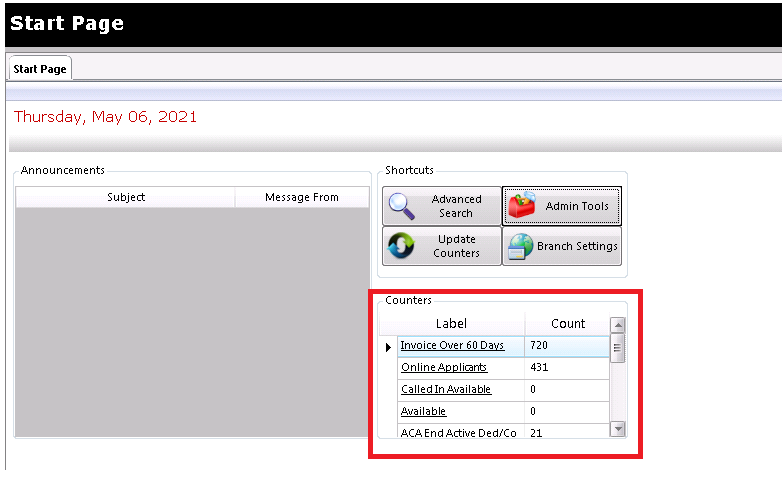
Task: Click the Advanced Search magnifying glass icon
Action: tap(402, 206)
